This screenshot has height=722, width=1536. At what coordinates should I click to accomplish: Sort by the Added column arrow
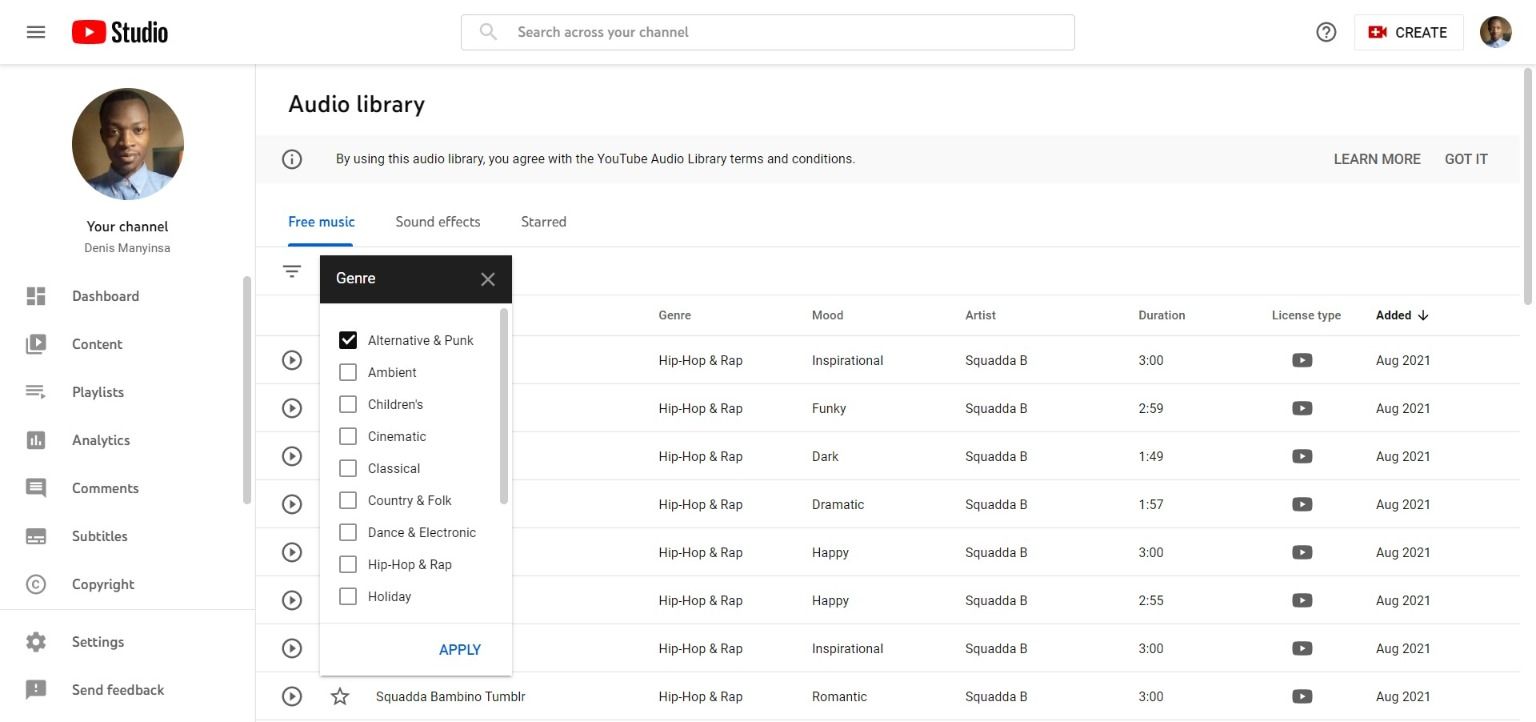[1423, 315]
